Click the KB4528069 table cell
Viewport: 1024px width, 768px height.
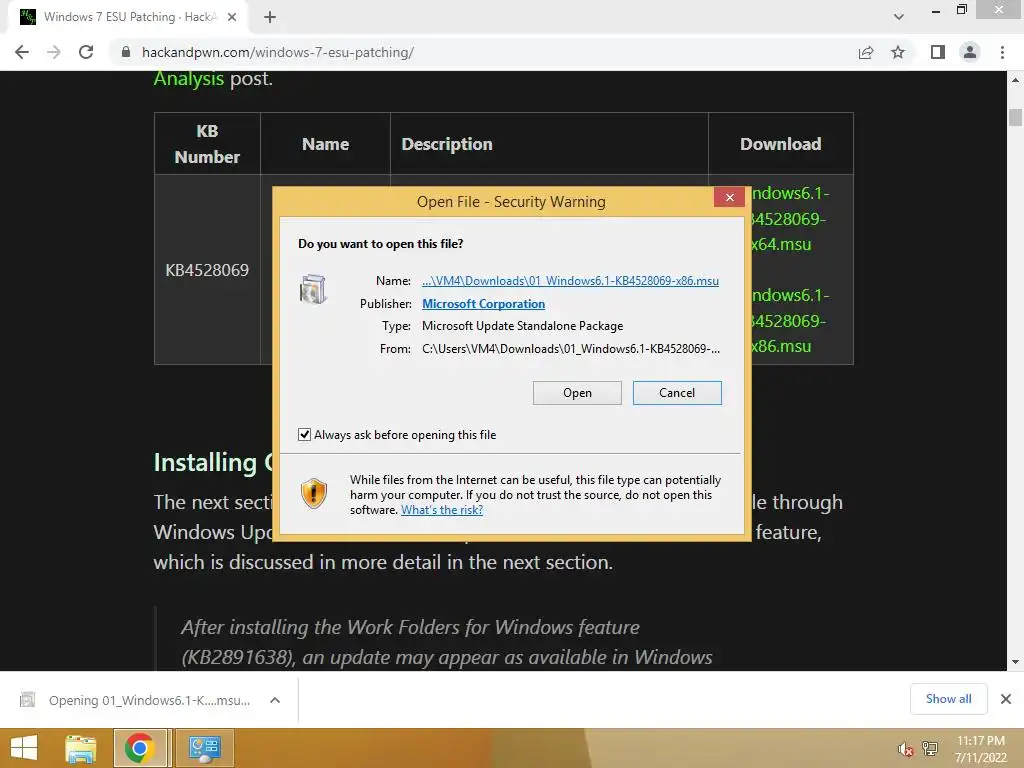click(x=207, y=270)
